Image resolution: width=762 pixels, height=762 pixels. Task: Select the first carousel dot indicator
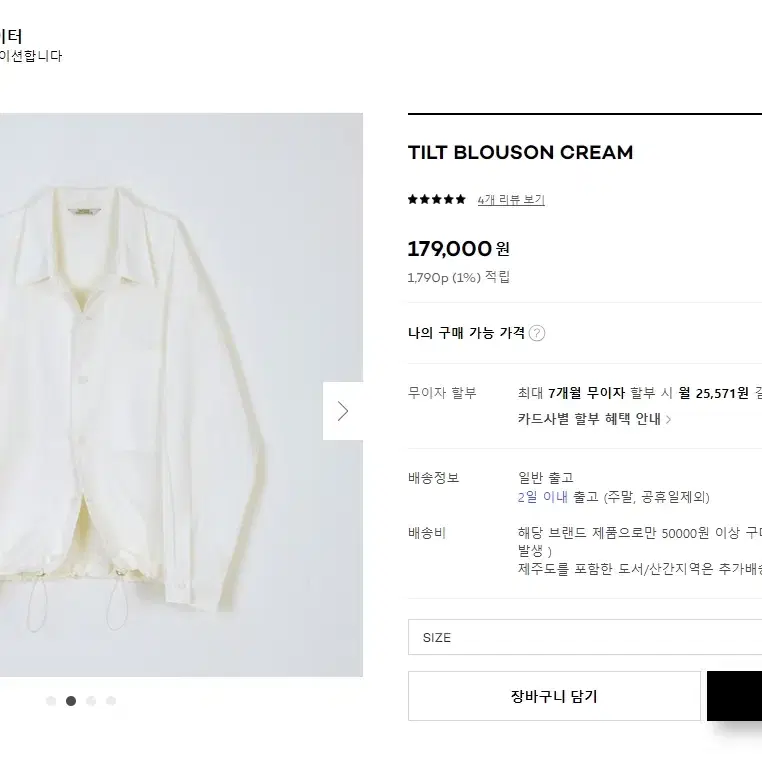[51, 701]
